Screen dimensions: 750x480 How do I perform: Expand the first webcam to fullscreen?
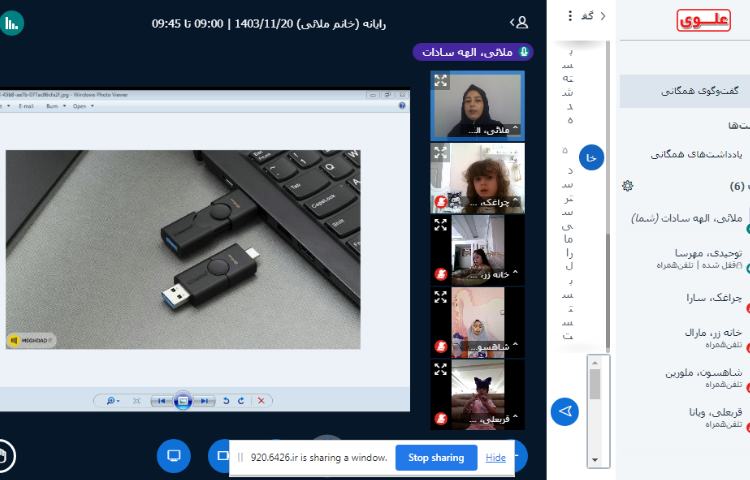tap(440, 80)
